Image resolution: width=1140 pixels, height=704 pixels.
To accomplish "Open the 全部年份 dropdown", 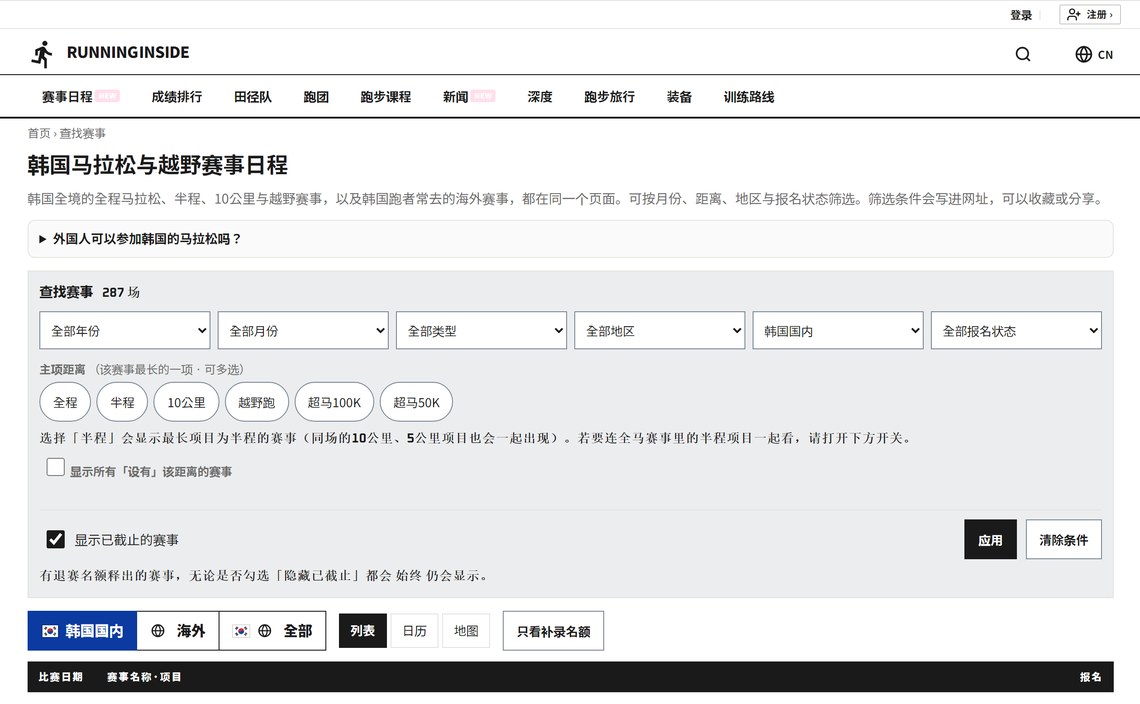I will 125,330.
